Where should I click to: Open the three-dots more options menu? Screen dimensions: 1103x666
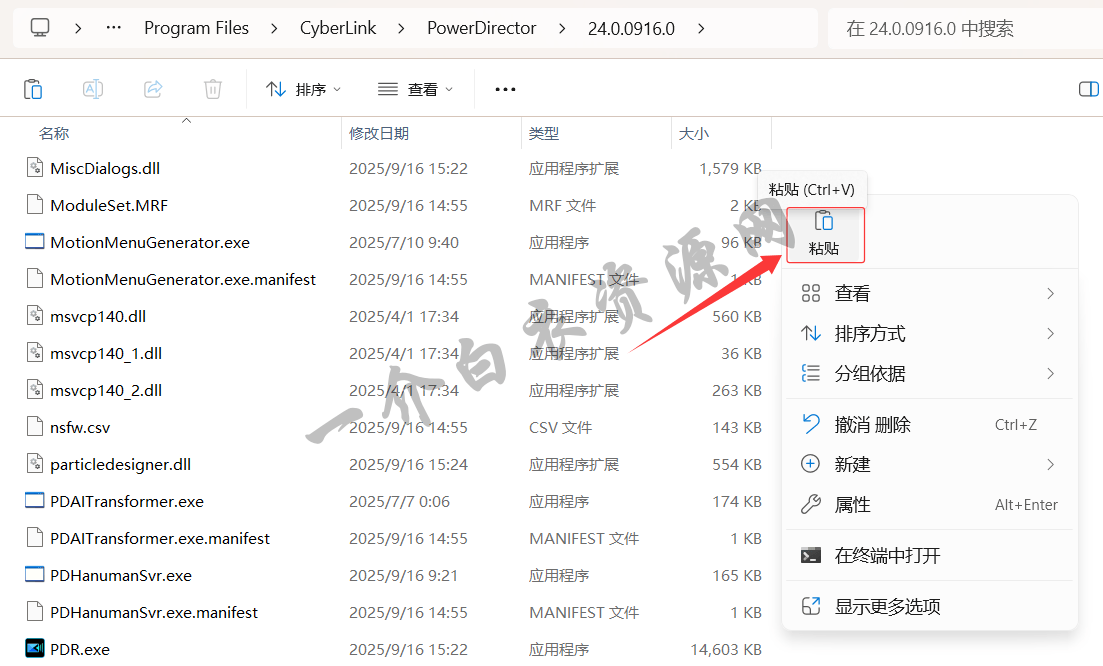pyautogui.click(x=505, y=89)
